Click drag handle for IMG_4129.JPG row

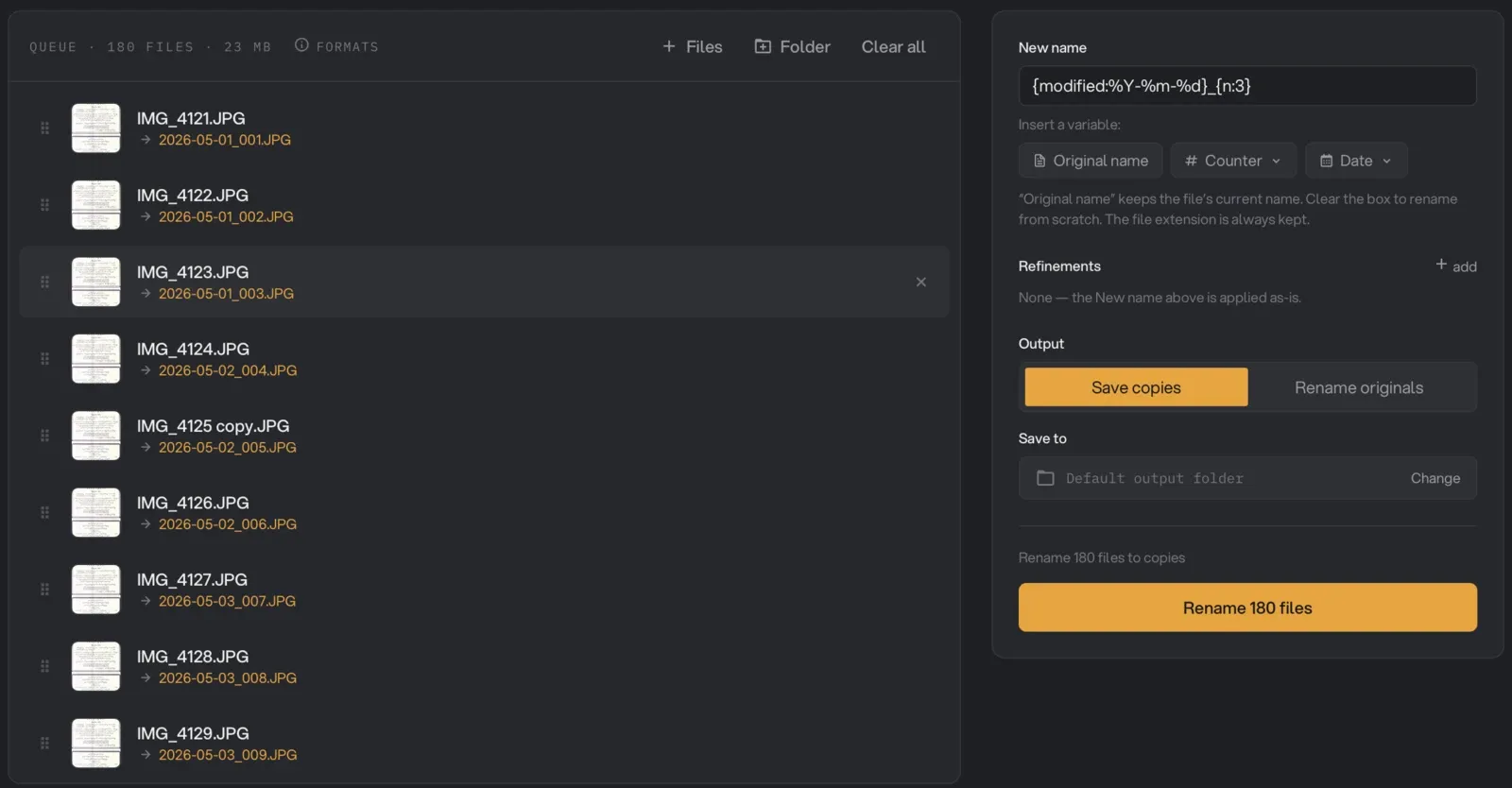(44, 743)
